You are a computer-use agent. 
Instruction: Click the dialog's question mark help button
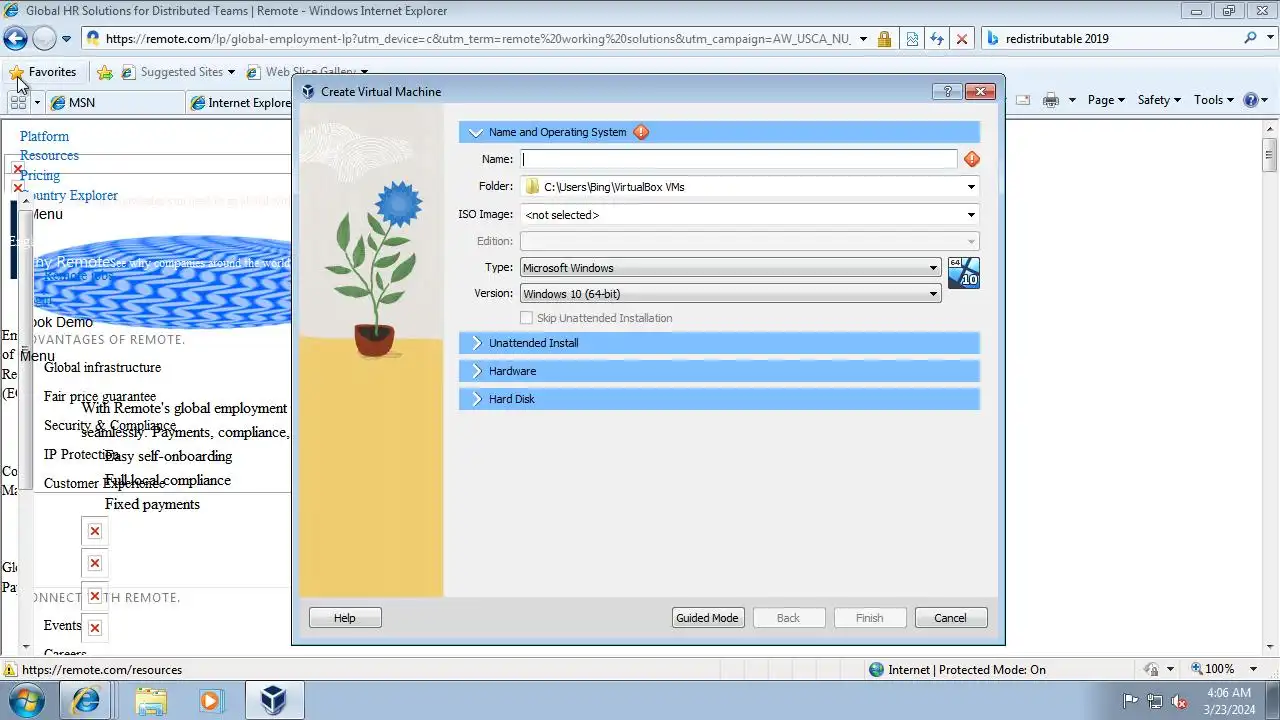click(x=947, y=91)
